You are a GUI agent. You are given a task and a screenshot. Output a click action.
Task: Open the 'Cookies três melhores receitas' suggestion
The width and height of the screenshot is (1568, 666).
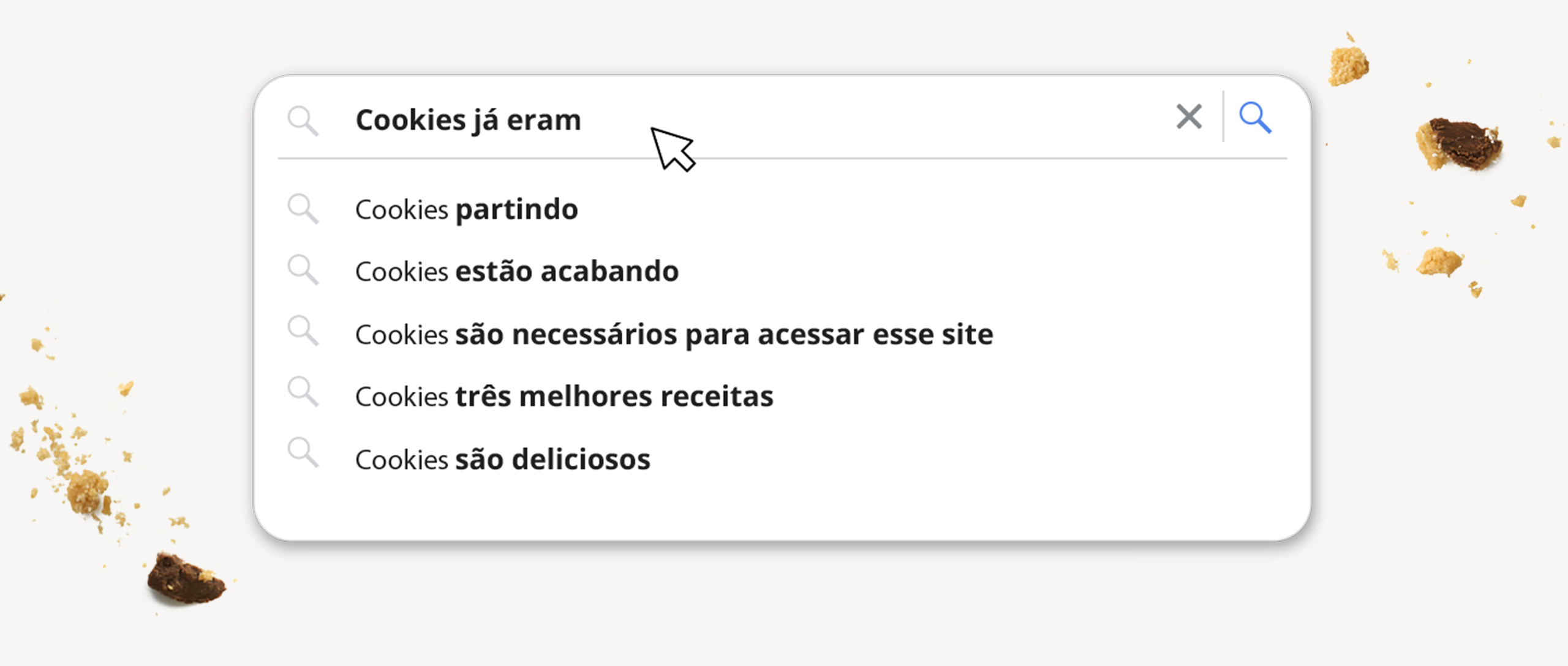[x=563, y=397]
